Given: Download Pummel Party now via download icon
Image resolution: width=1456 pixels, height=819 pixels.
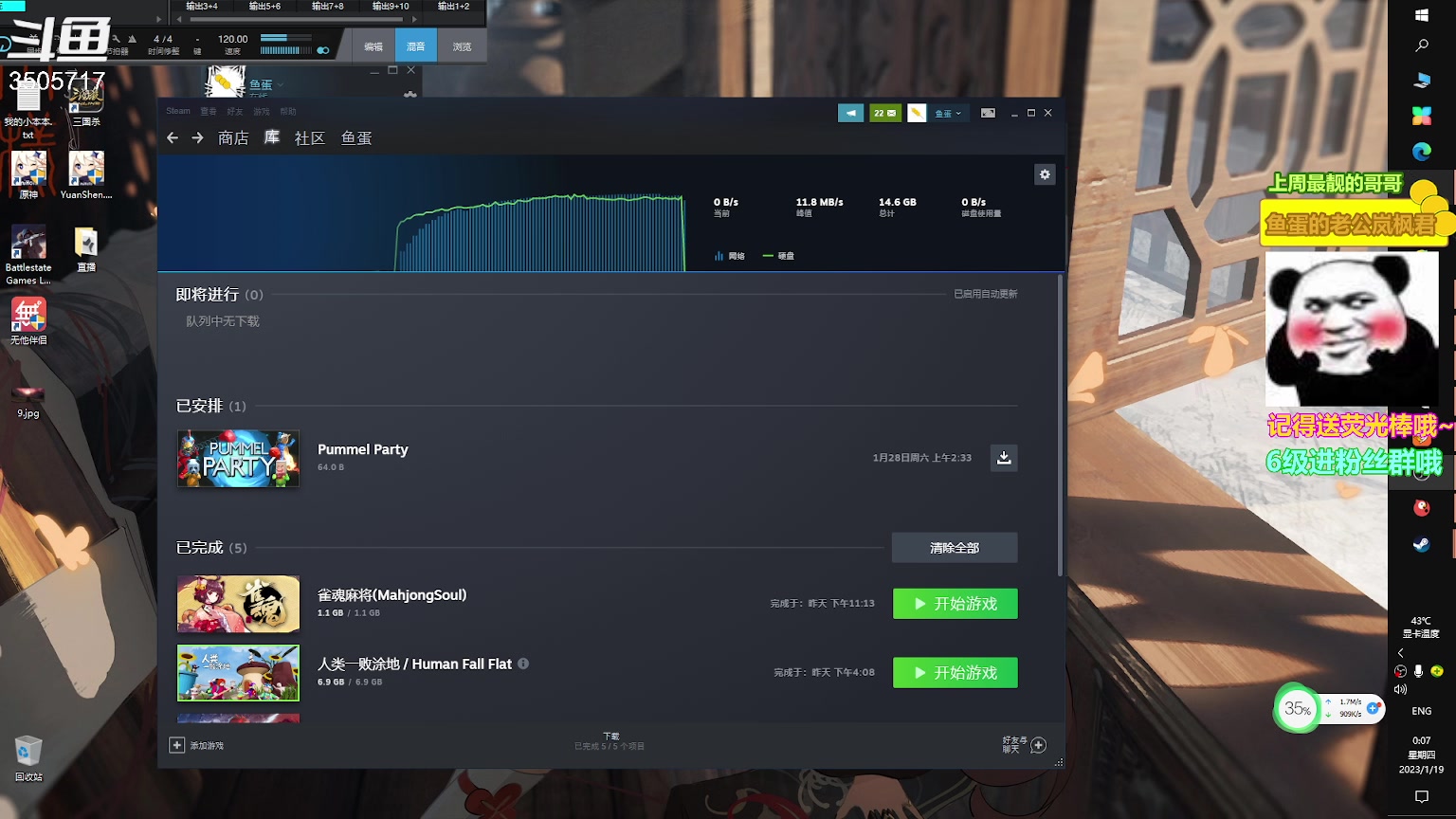Looking at the screenshot, I should coord(1004,458).
